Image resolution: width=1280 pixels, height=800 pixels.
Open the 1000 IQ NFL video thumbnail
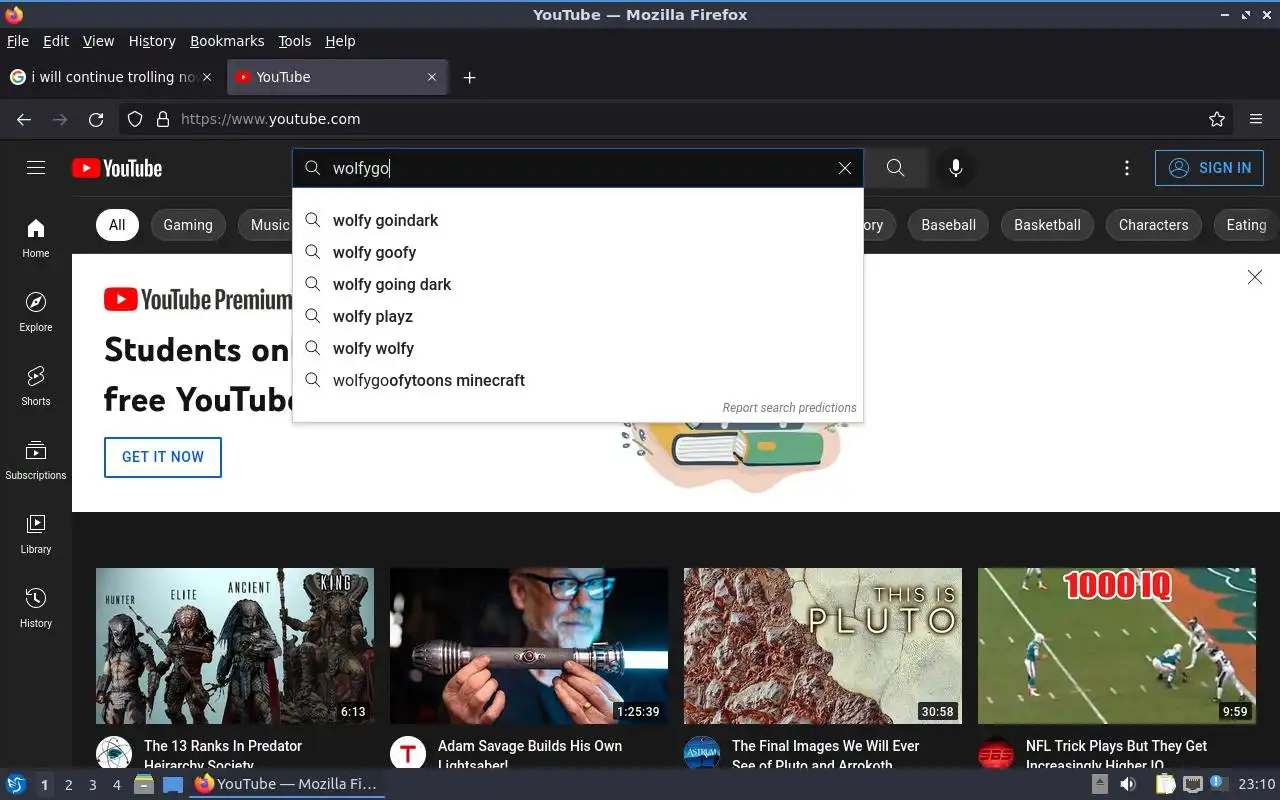(1117, 646)
